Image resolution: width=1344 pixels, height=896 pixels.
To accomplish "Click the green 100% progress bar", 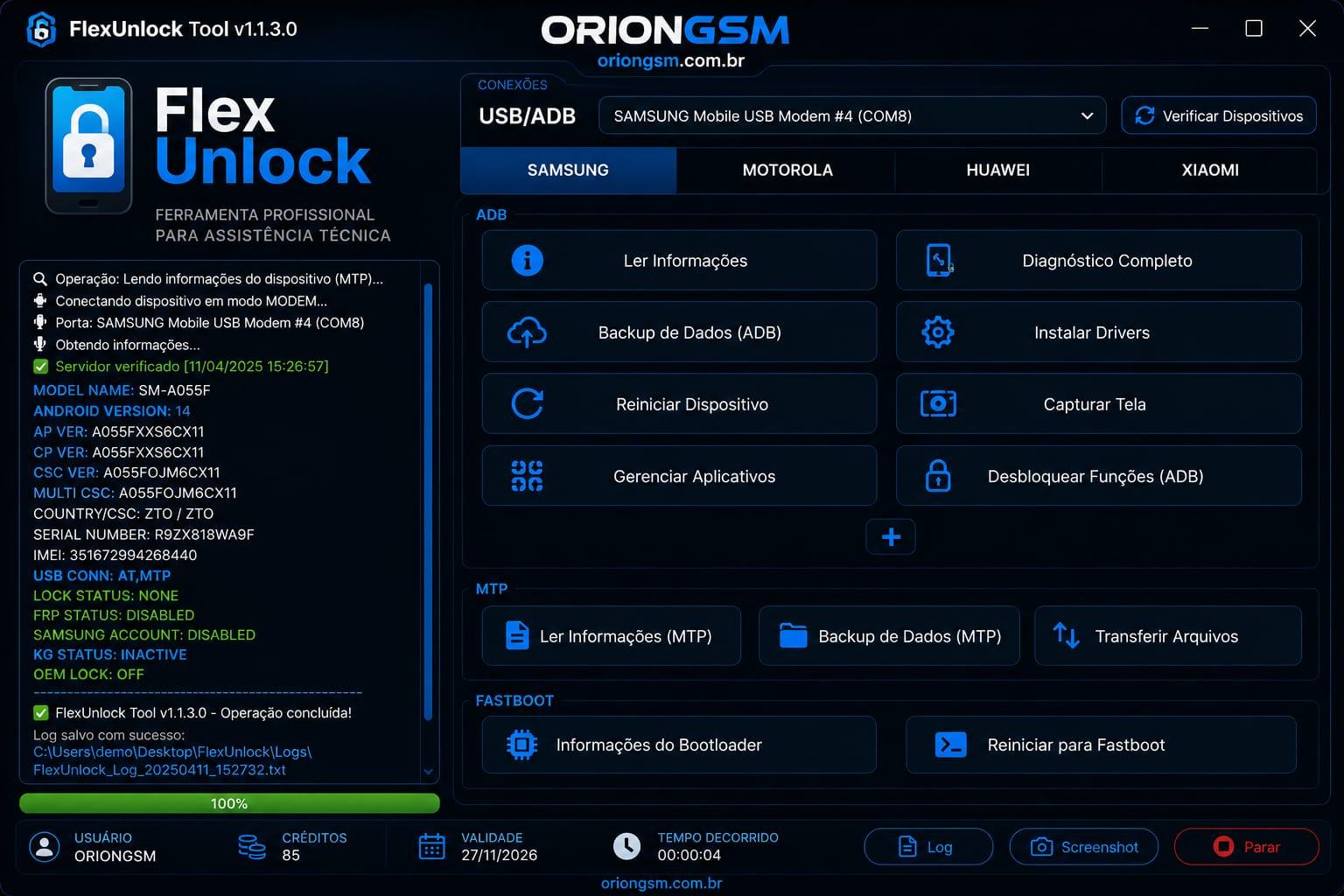I will click(229, 803).
